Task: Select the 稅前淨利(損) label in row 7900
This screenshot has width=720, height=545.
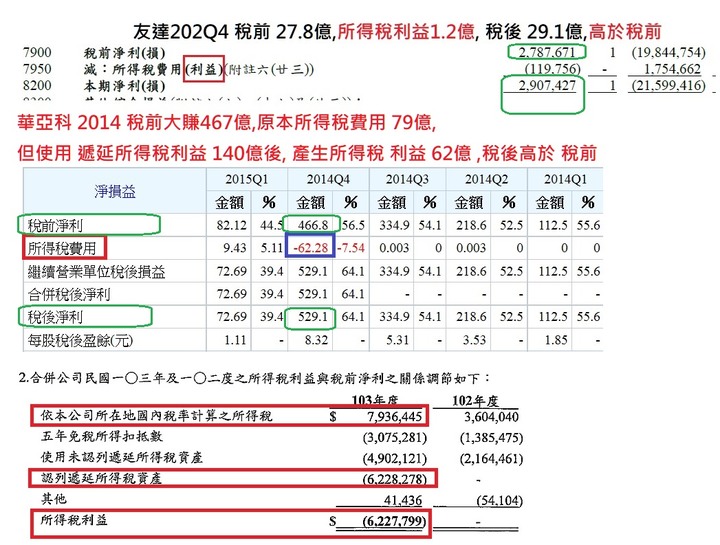Action: pos(124,53)
